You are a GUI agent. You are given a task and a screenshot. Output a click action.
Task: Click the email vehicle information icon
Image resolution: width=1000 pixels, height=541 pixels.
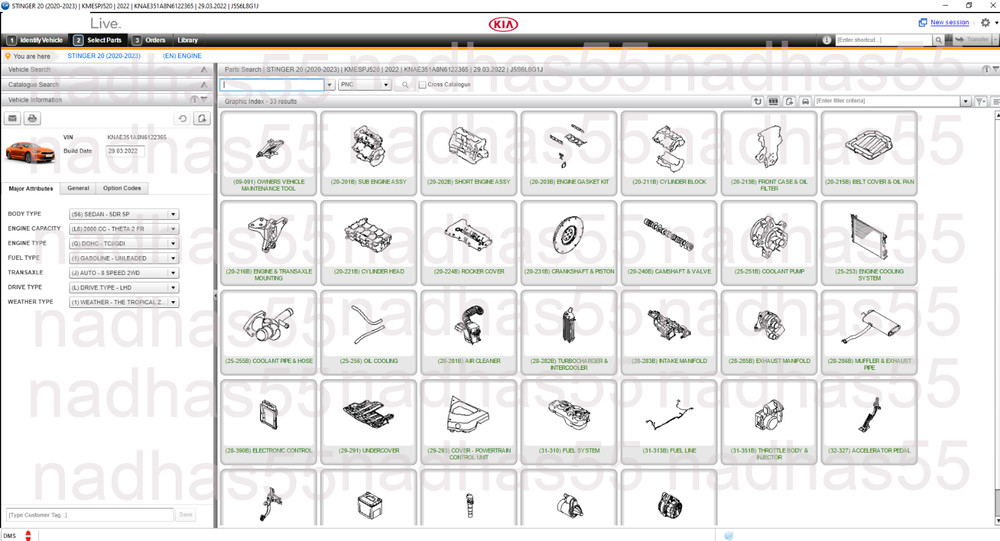coord(13,118)
